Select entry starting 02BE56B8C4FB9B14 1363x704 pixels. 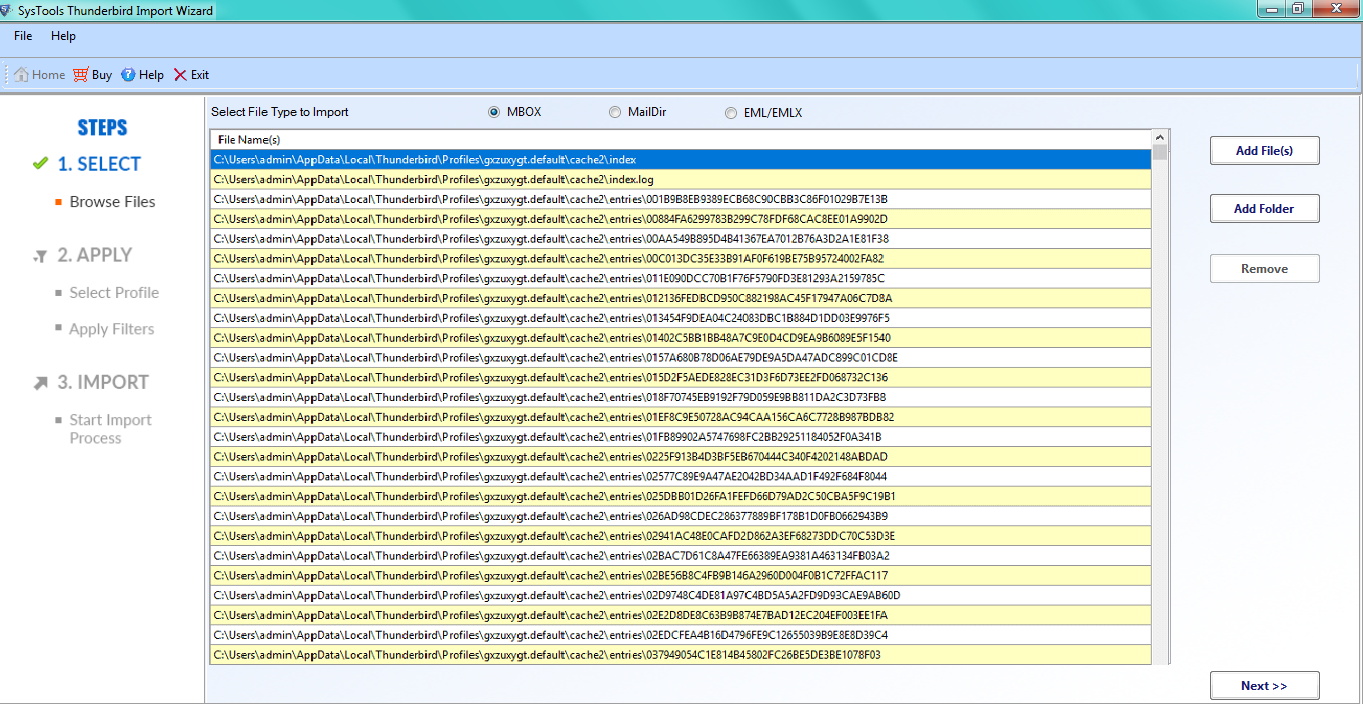tap(680, 575)
